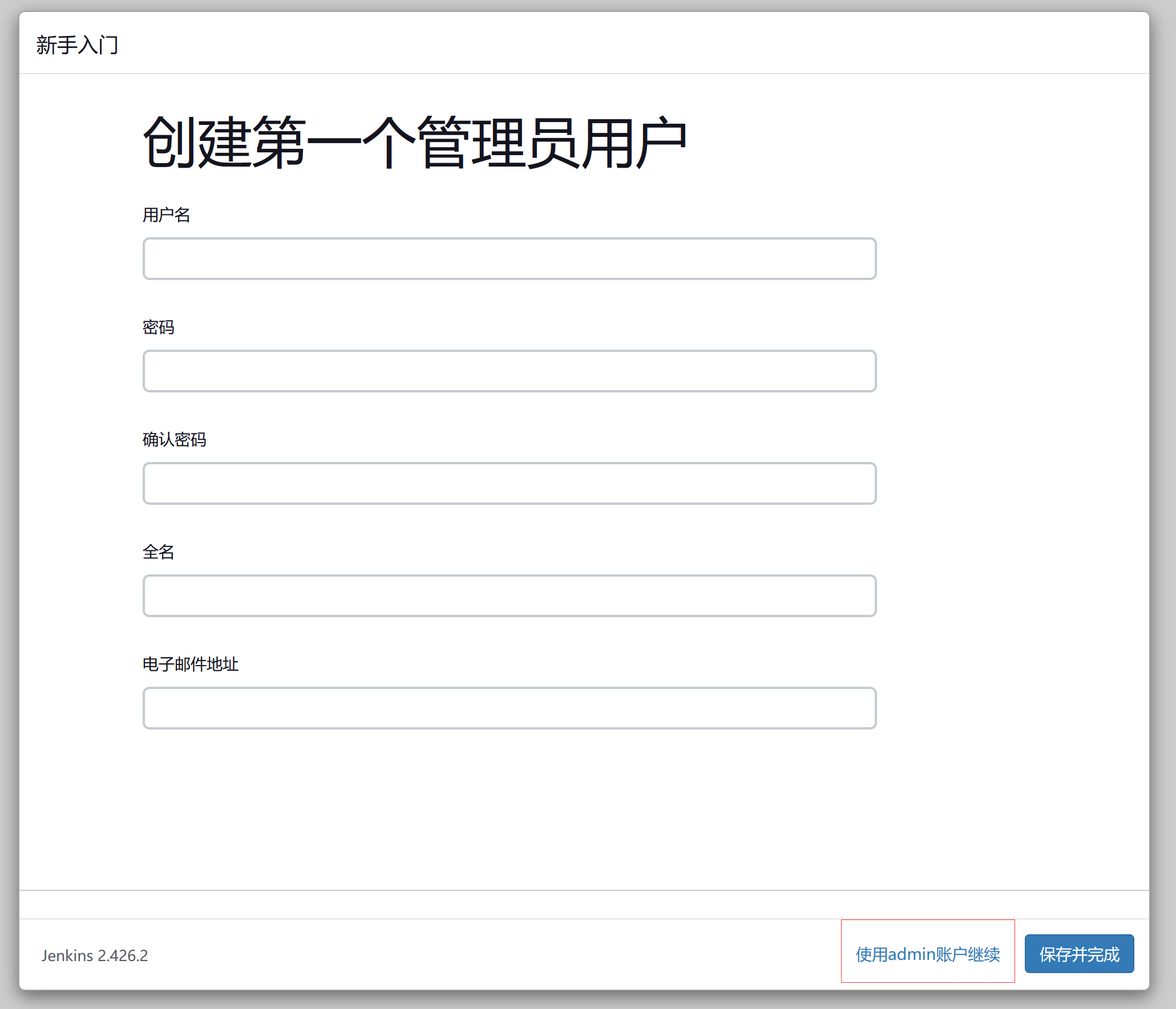
Task: Click the 使用admin账户继续 link
Action: click(928, 954)
